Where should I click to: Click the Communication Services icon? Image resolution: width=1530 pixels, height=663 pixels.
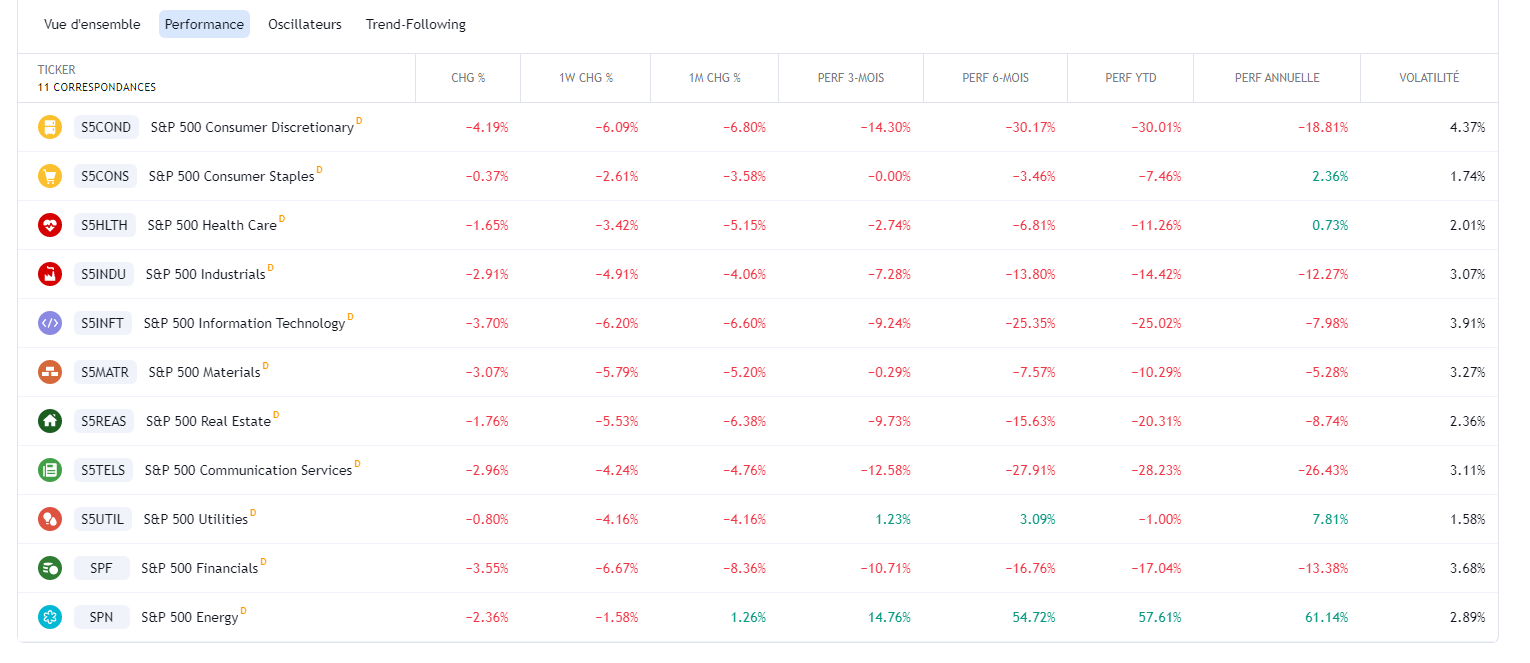[50, 470]
